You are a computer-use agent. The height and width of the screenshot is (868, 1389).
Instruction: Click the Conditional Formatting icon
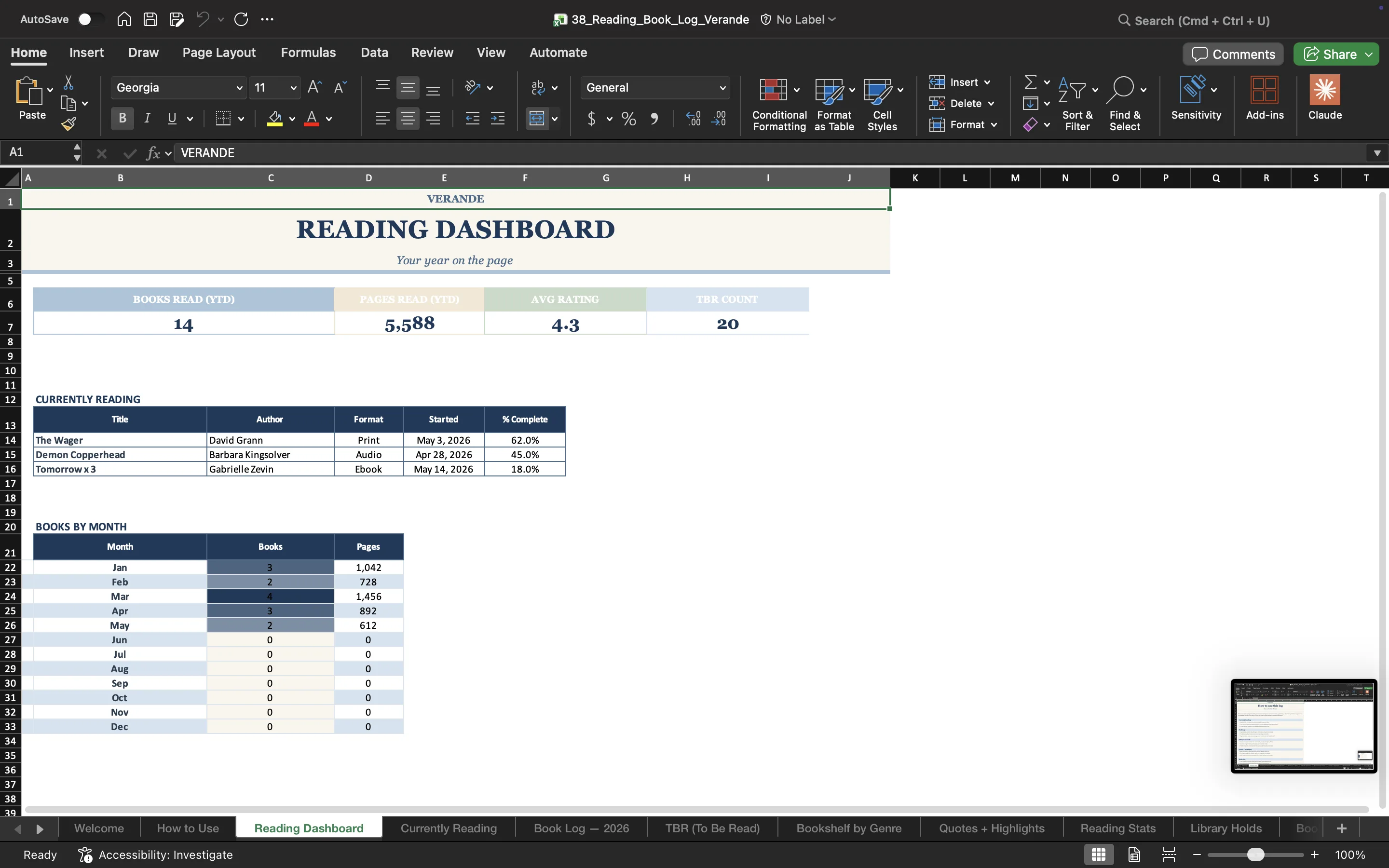(x=773, y=90)
